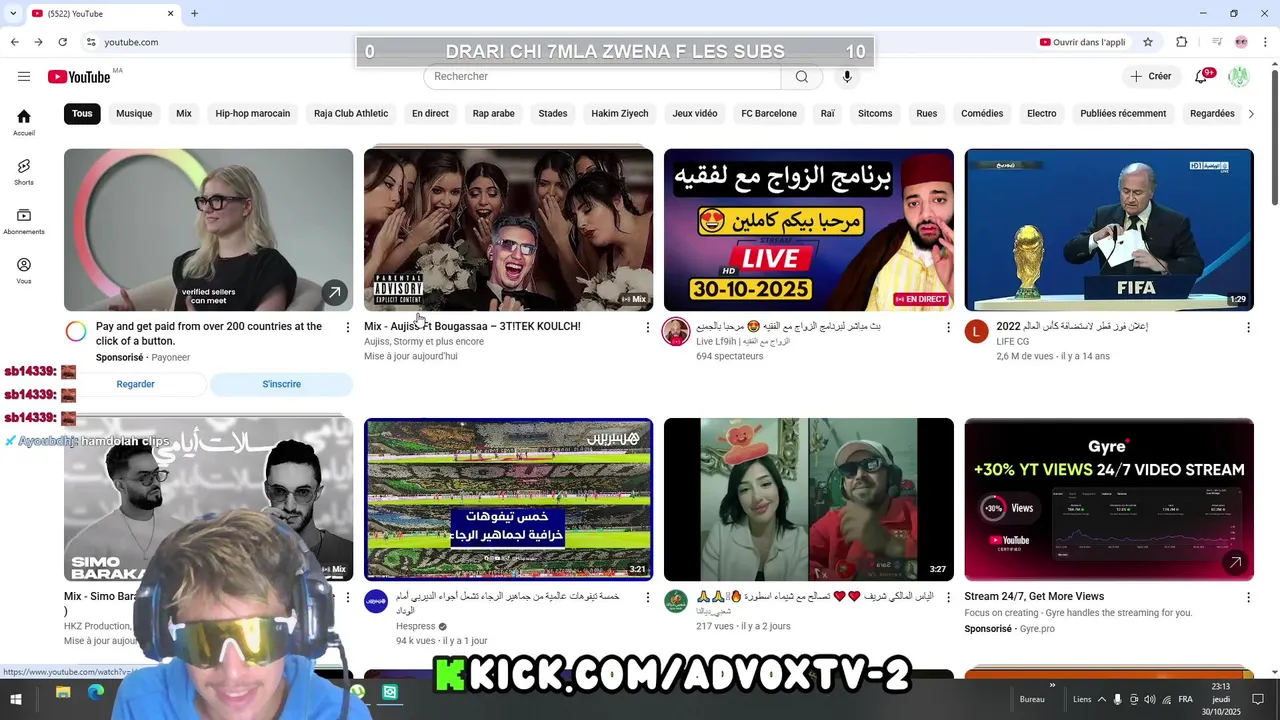The width and height of the screenshot is (1280, 720).
Task: Open the Vous section in the sidebar
Action: click(24, 271)
